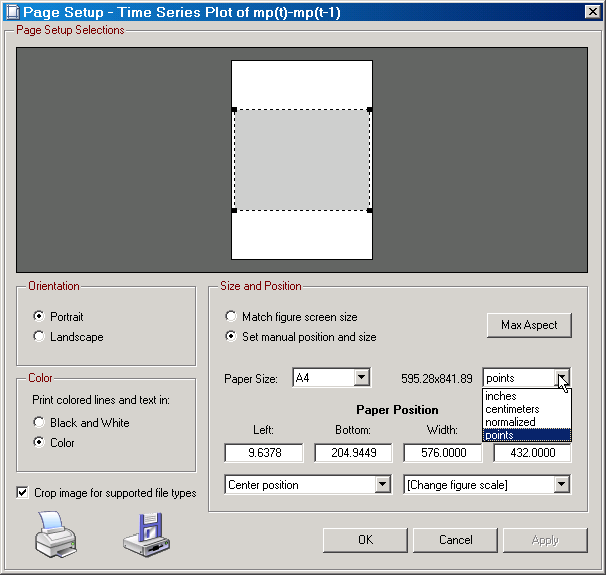Open the Paper Size A4 dropdown
The image size is (606, 575).
(332, 378)
